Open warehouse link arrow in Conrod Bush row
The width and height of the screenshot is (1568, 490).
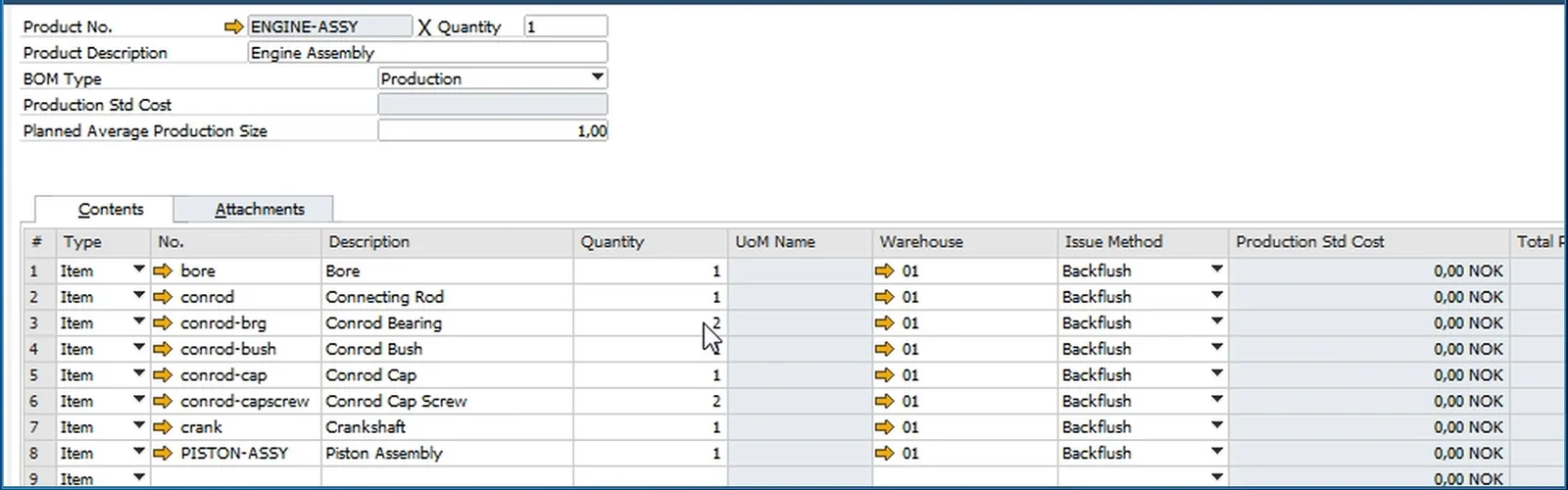[885, 349]
